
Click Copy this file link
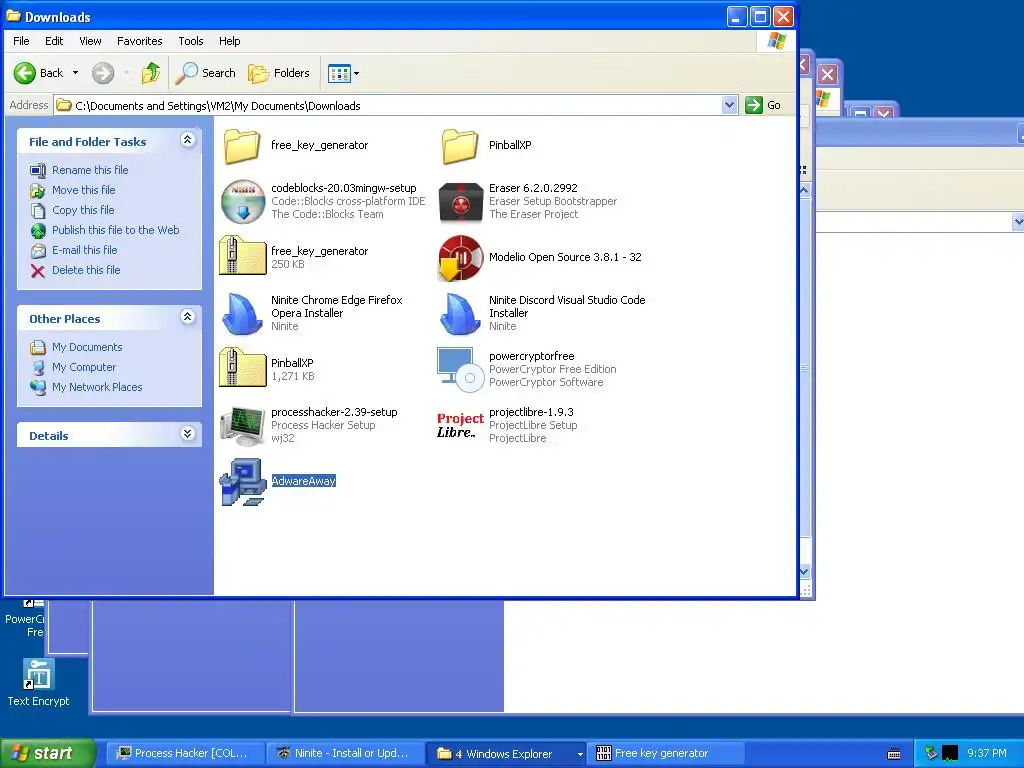click(83, 210)
